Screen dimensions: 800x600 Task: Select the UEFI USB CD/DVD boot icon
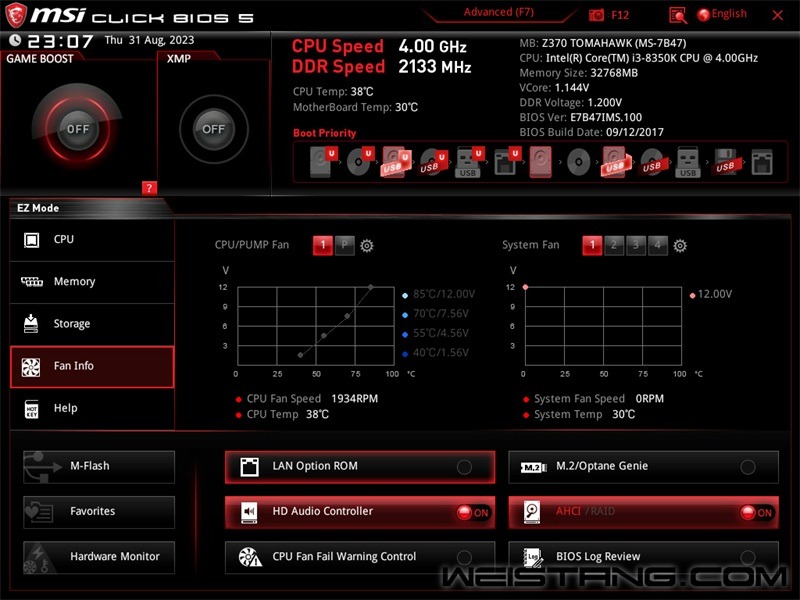tap(433, 162)
